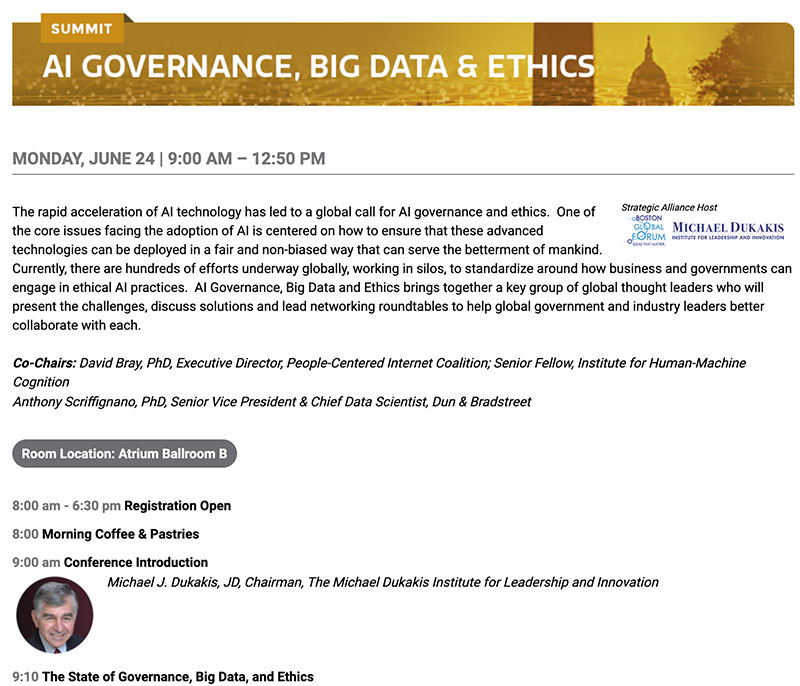Click David Bray co-chair name
This screenshot has height=686, width=800.
110,363
